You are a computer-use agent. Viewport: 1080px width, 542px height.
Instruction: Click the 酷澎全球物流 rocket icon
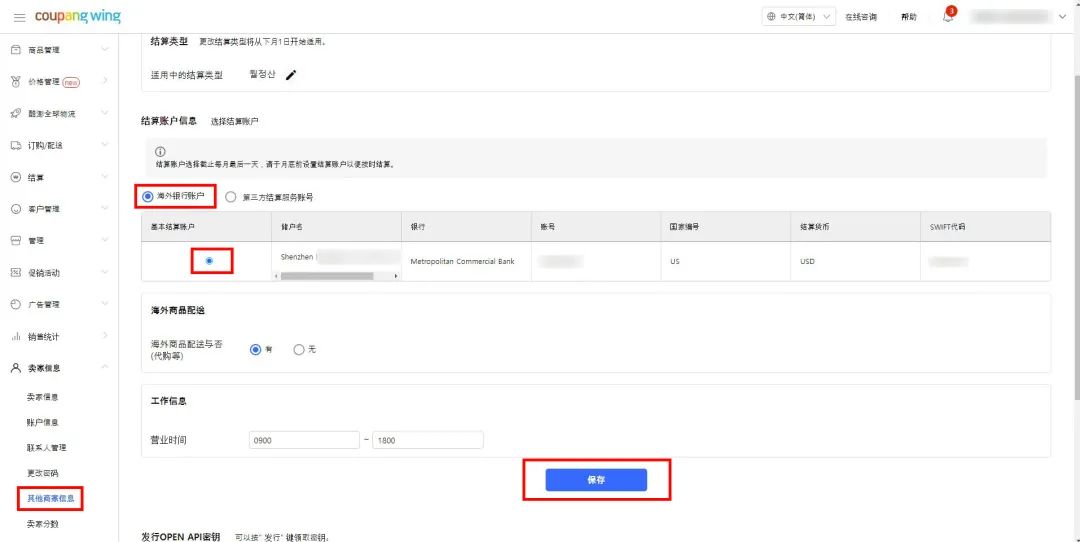click(16, 113)
